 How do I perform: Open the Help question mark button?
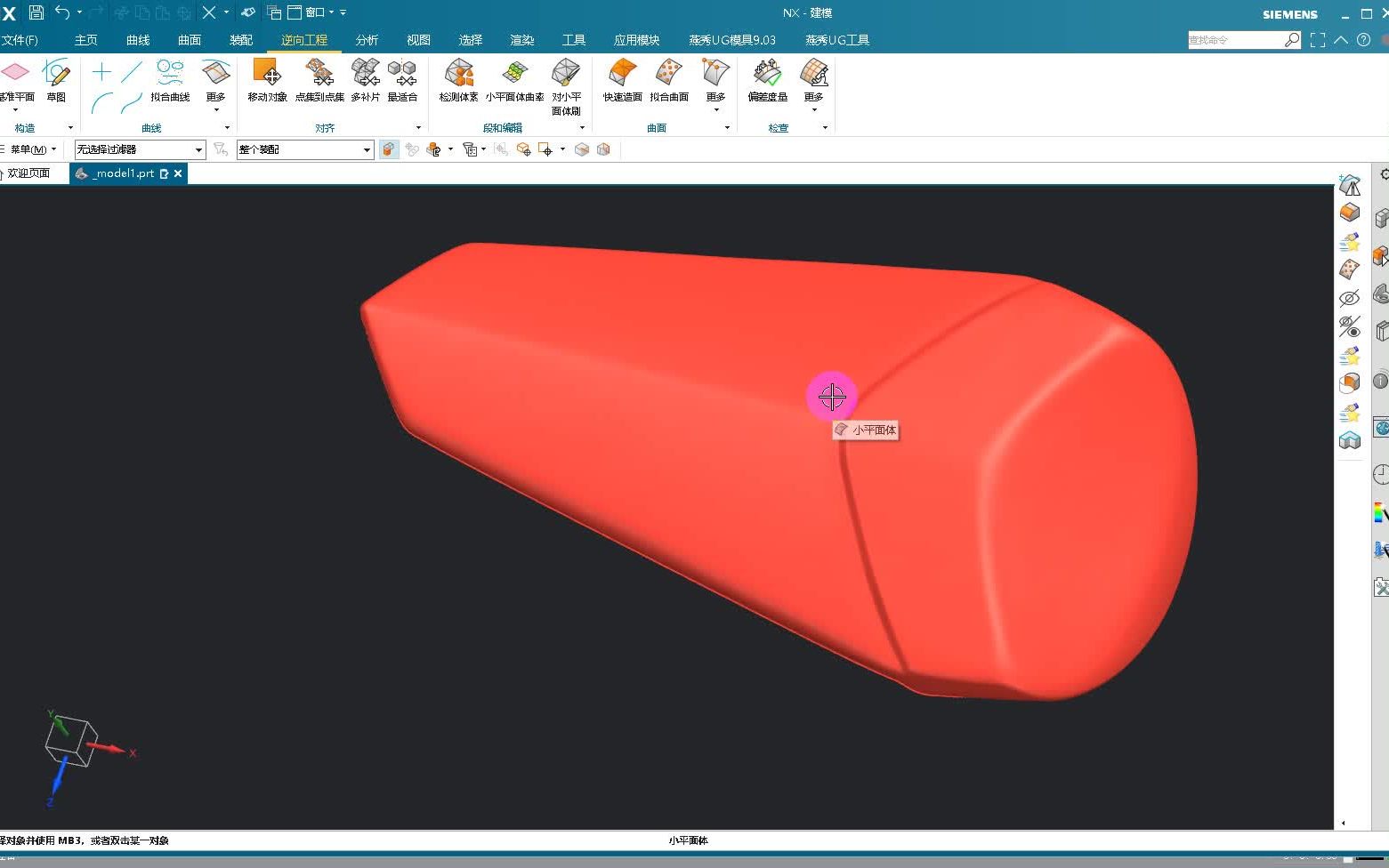[x=1364, y=40]
